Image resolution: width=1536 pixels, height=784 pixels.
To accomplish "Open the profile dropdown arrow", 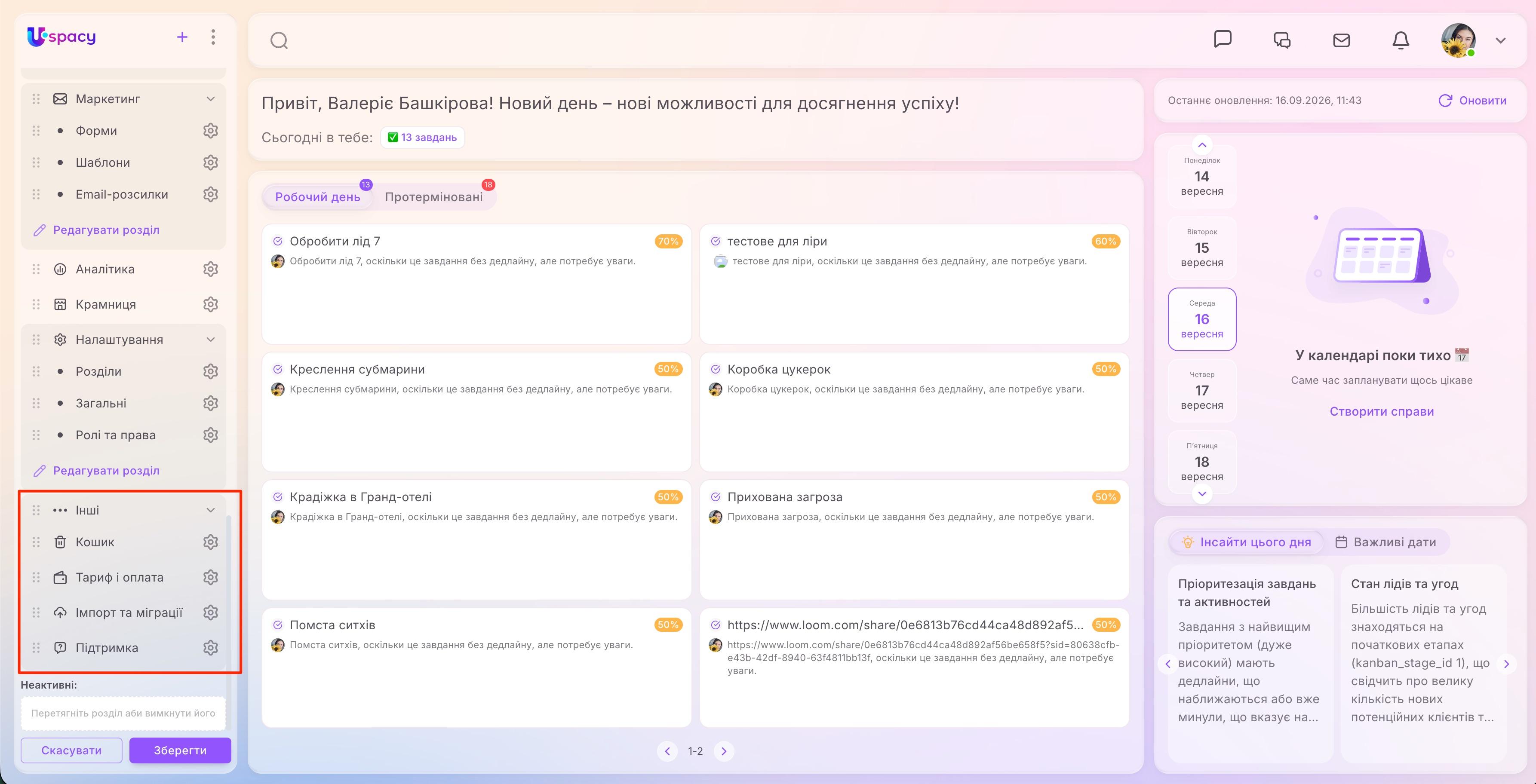I will coord(1501,40).
